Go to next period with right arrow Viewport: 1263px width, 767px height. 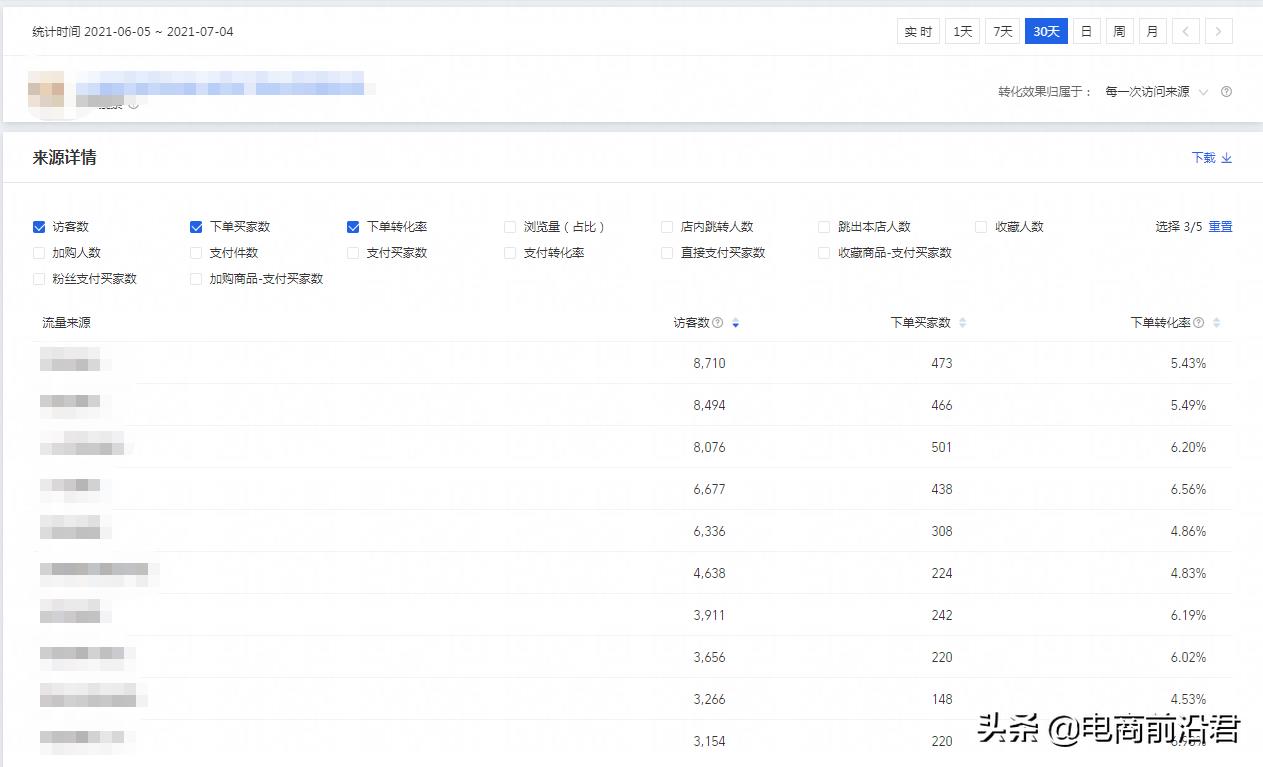point(1218,31)
